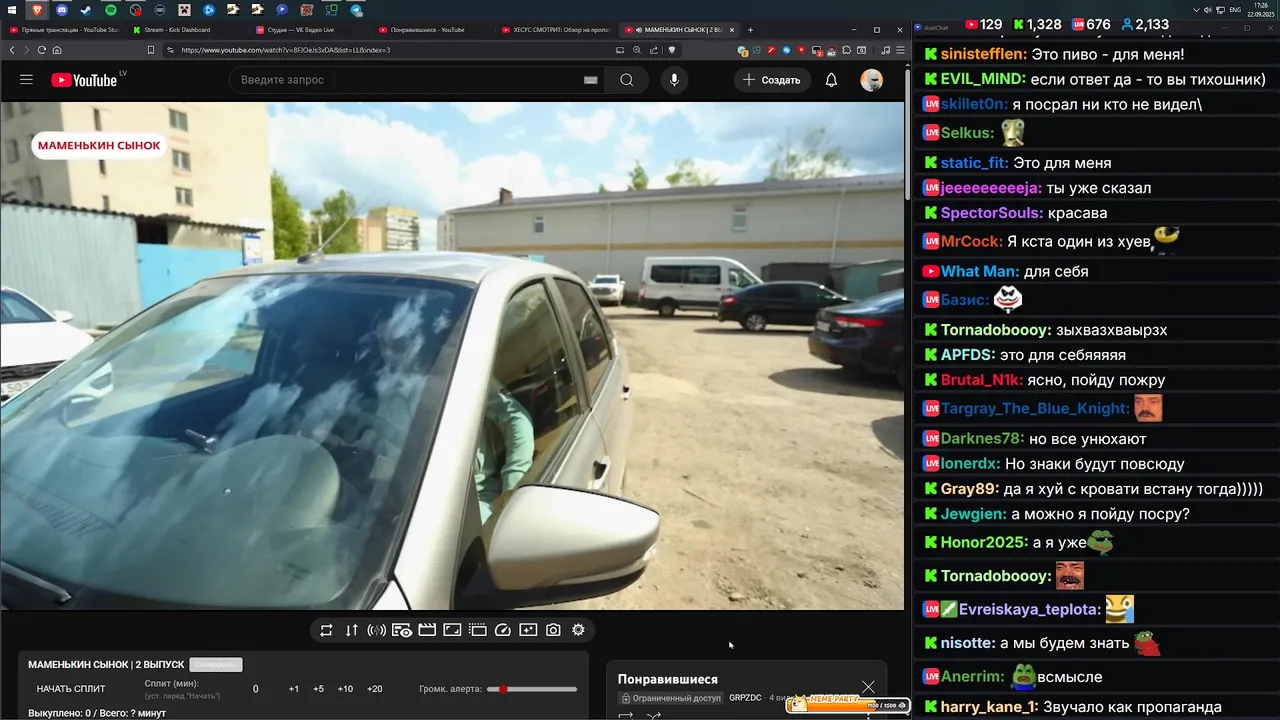Click the dashed theater frame icon in toolbar
The width and height of the screenshot is (1280, 720).
tap(477, 630)
